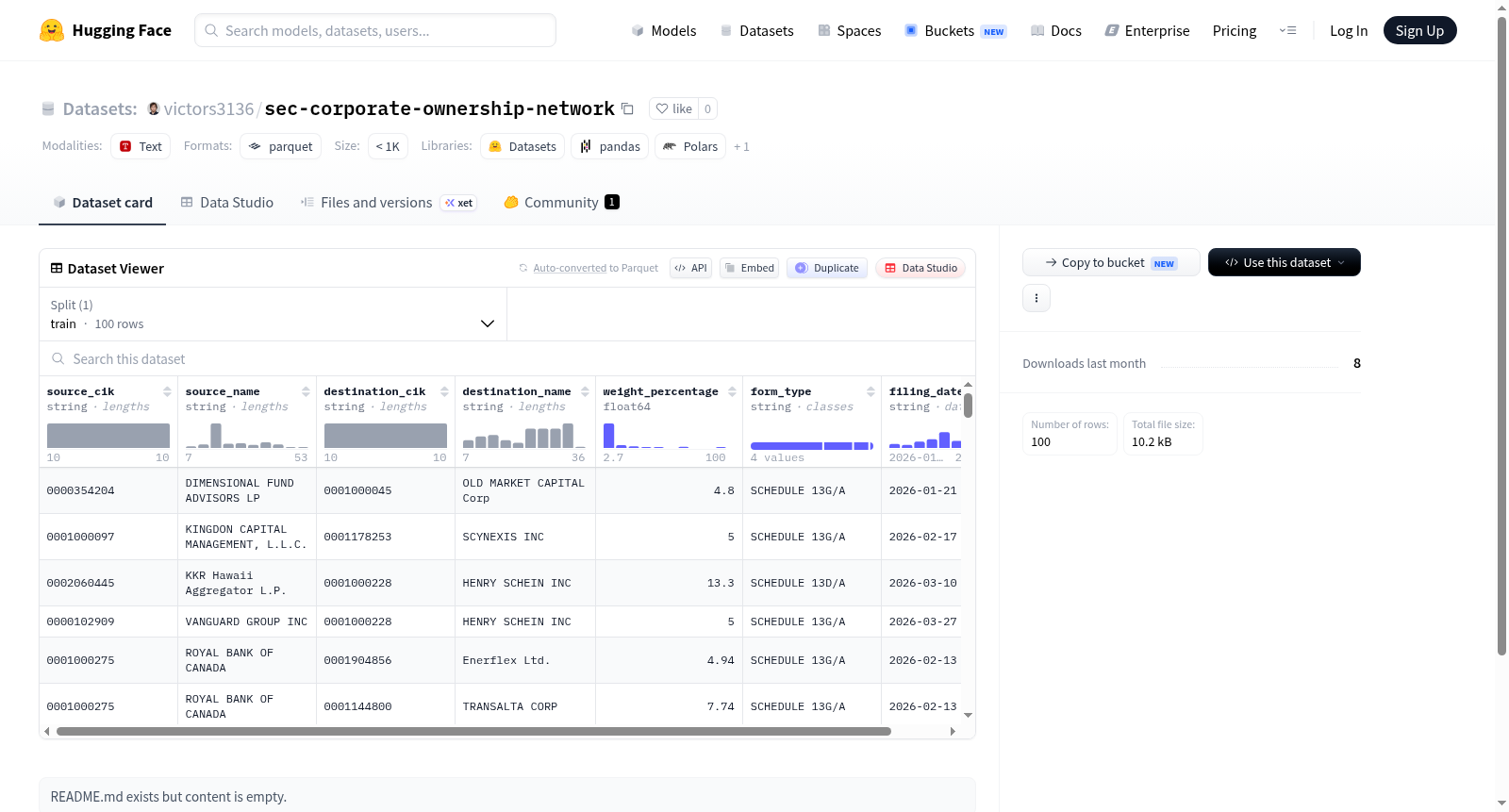The width and height of the screenshot is (1509, 812).
Task: Select the <1K size tag
Action: (388, 146)
